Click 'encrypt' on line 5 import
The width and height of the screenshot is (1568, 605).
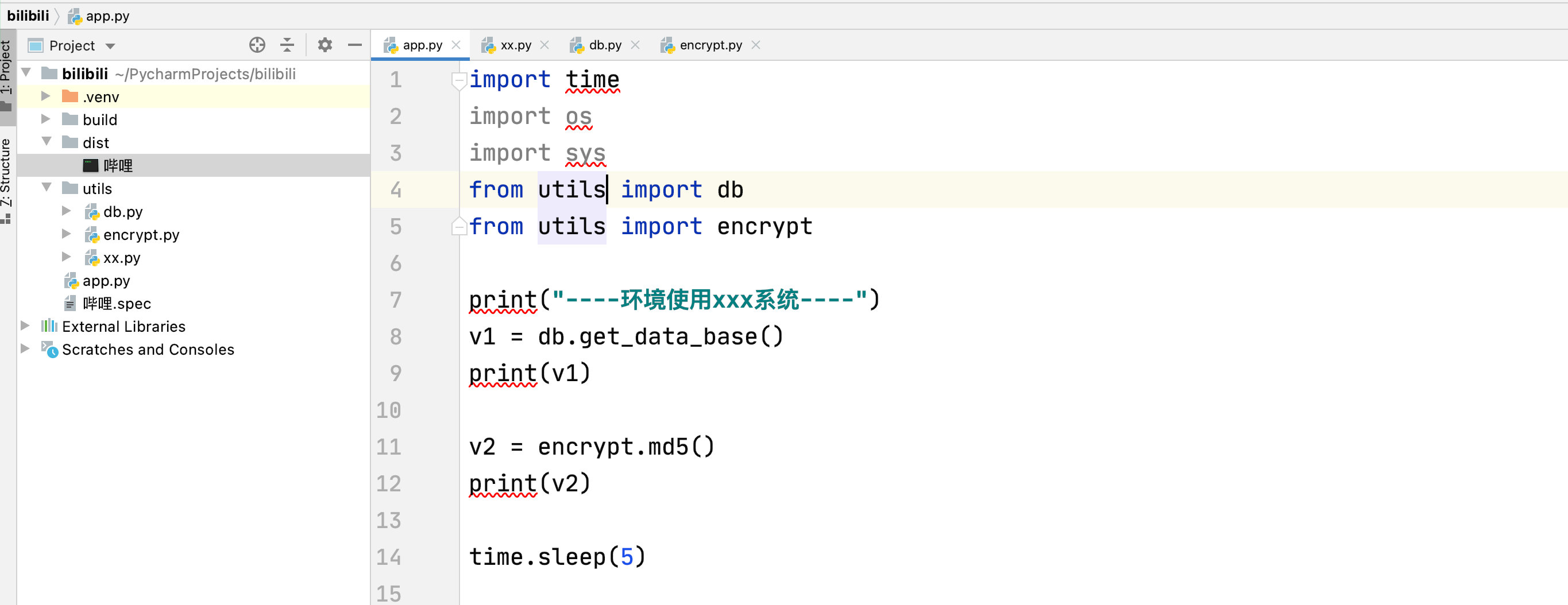tap(764, 226)
